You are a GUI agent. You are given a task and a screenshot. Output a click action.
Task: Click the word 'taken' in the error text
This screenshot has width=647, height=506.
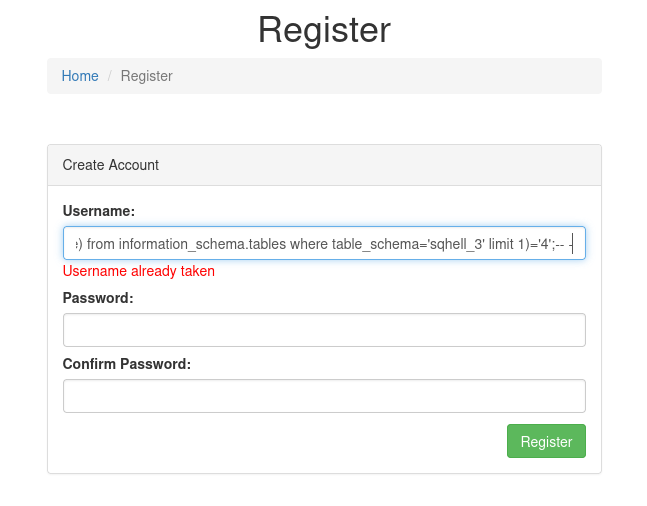[x=196, y=271]
